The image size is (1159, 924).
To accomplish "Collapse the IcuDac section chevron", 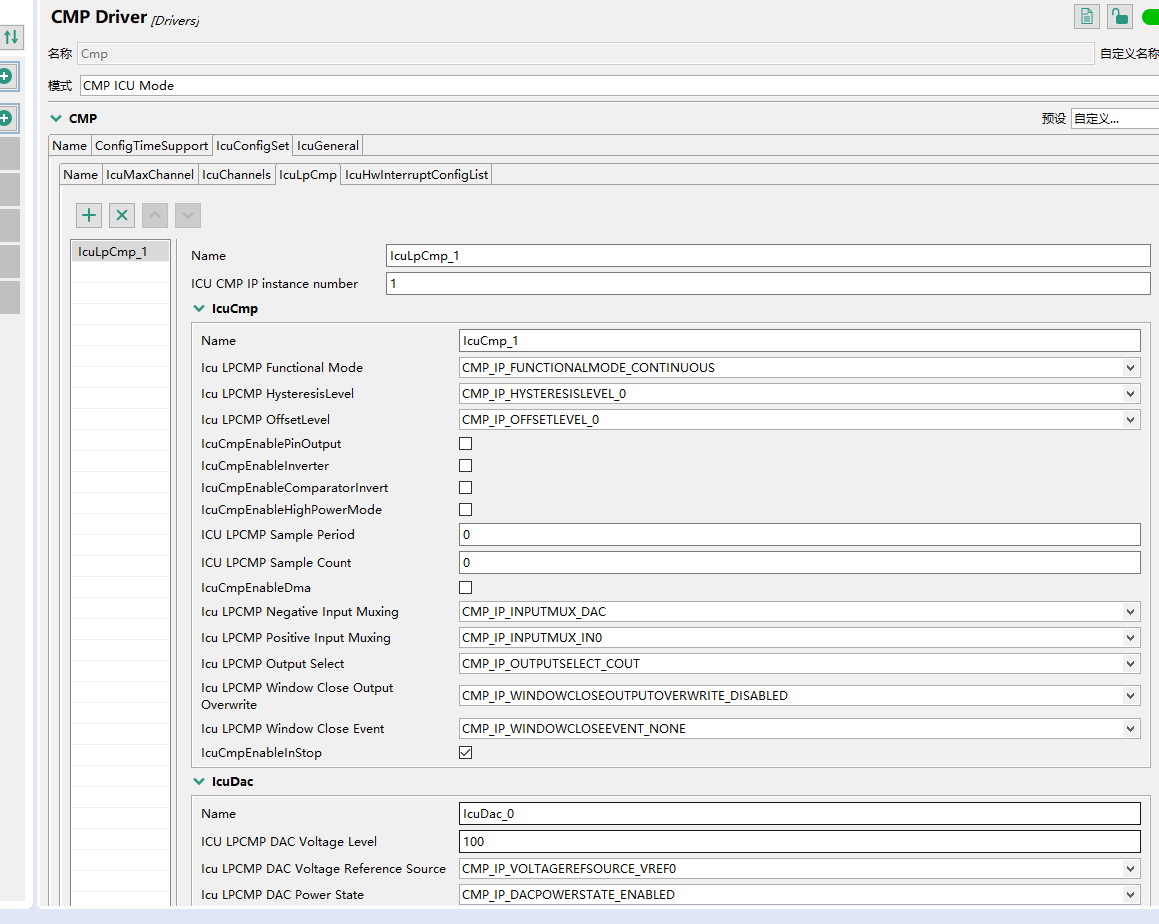I will (199, 782).
